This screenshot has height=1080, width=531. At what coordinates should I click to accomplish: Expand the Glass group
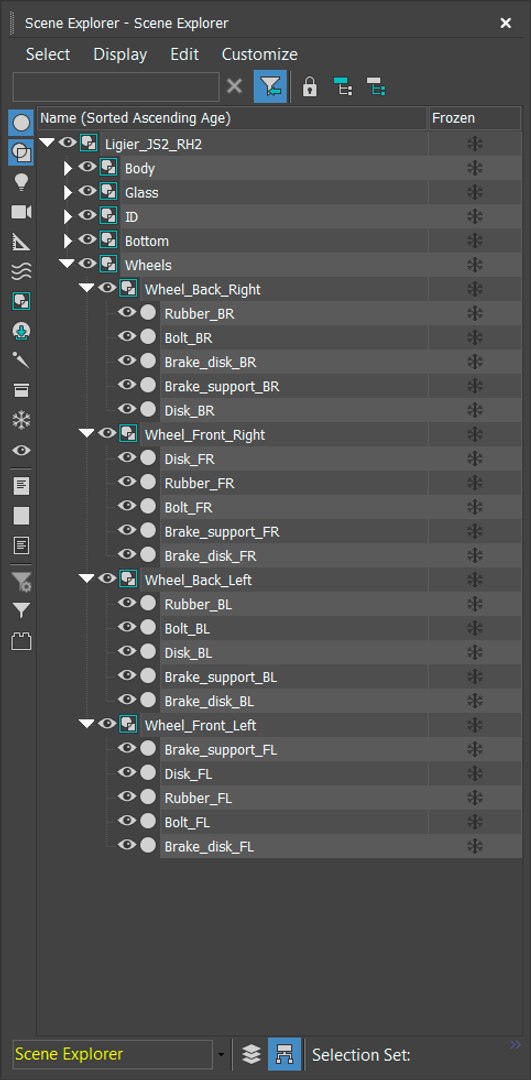pyautogui.click(x=67, y=192)
